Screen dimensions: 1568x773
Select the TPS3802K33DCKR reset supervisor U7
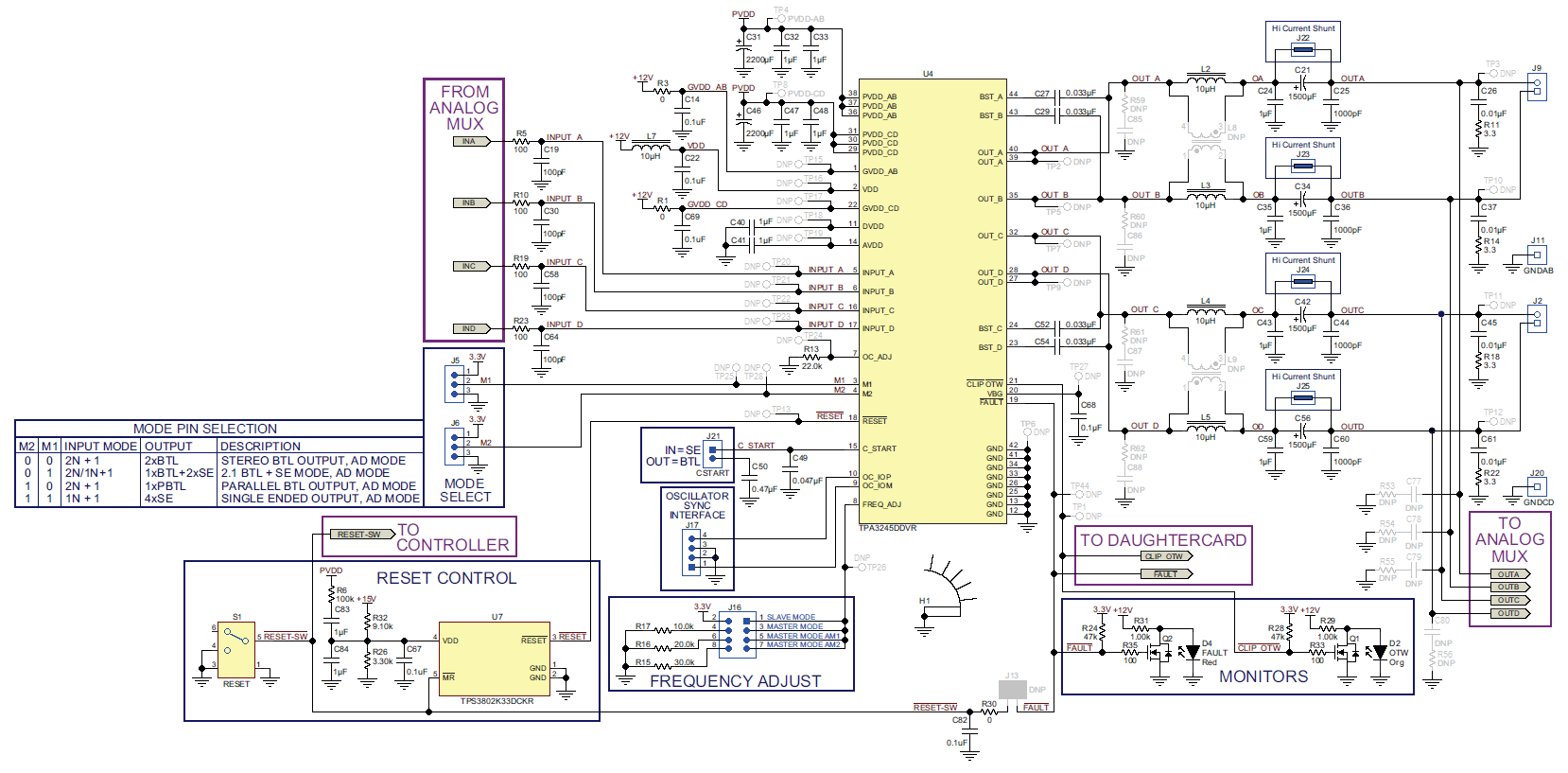tap(496, 659)
